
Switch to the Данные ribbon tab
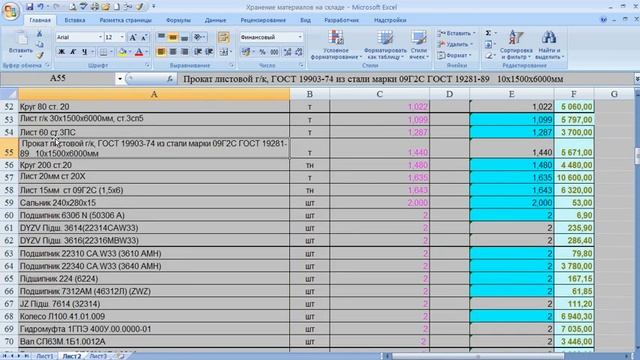[216, 20]
